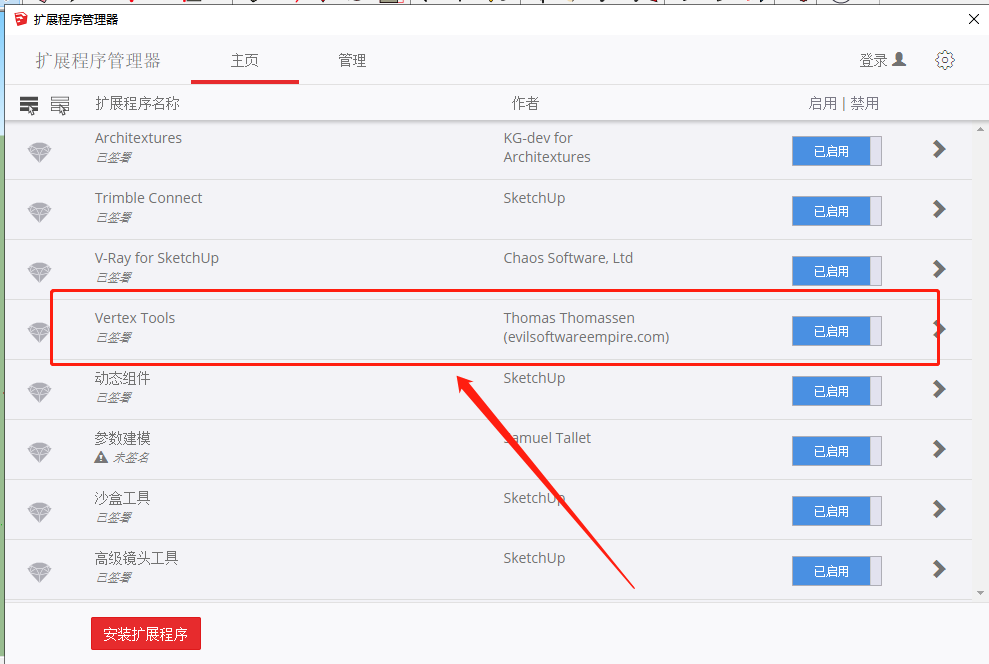Click the 沙盒工具 gem icon

coord(40,512)
